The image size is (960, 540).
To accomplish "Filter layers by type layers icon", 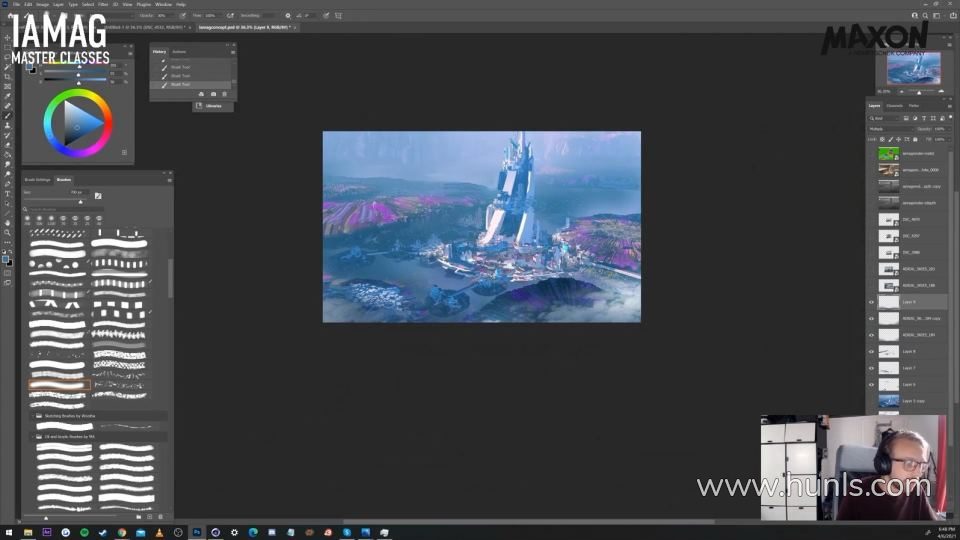I will [x=924, y=118].
